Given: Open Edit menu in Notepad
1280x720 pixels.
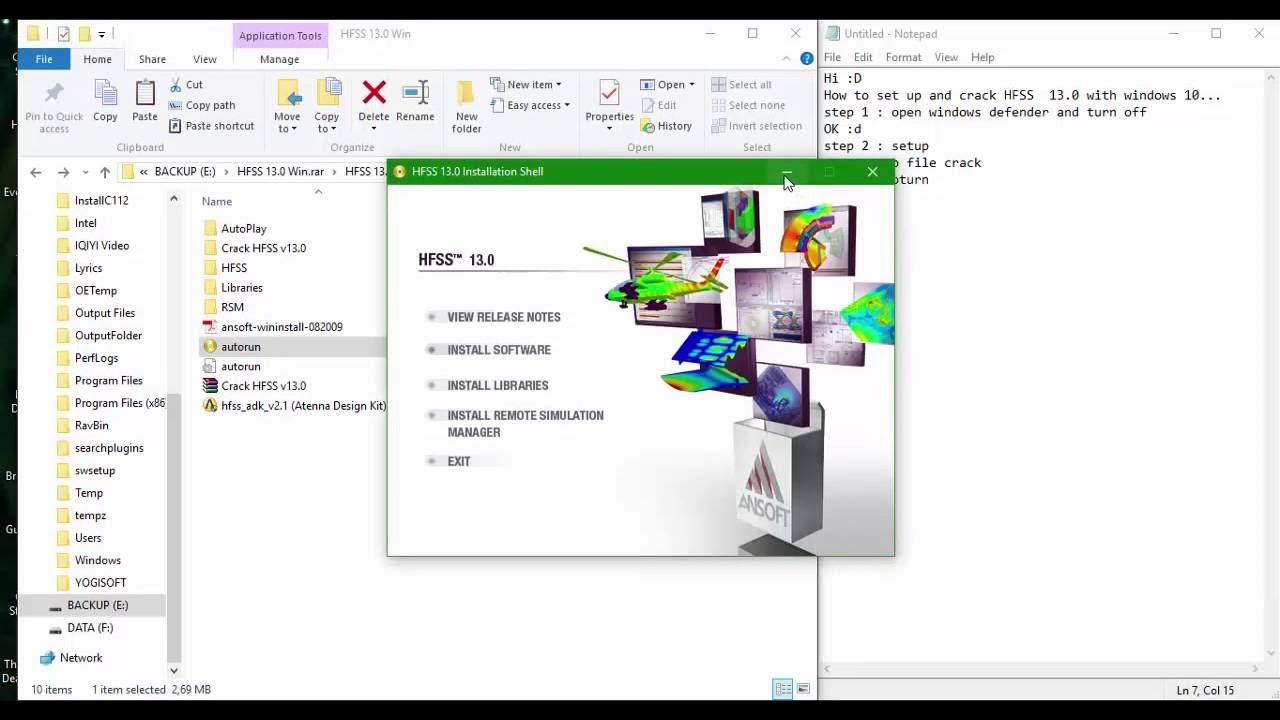Looking at the screenshot, I should [863, 57].
